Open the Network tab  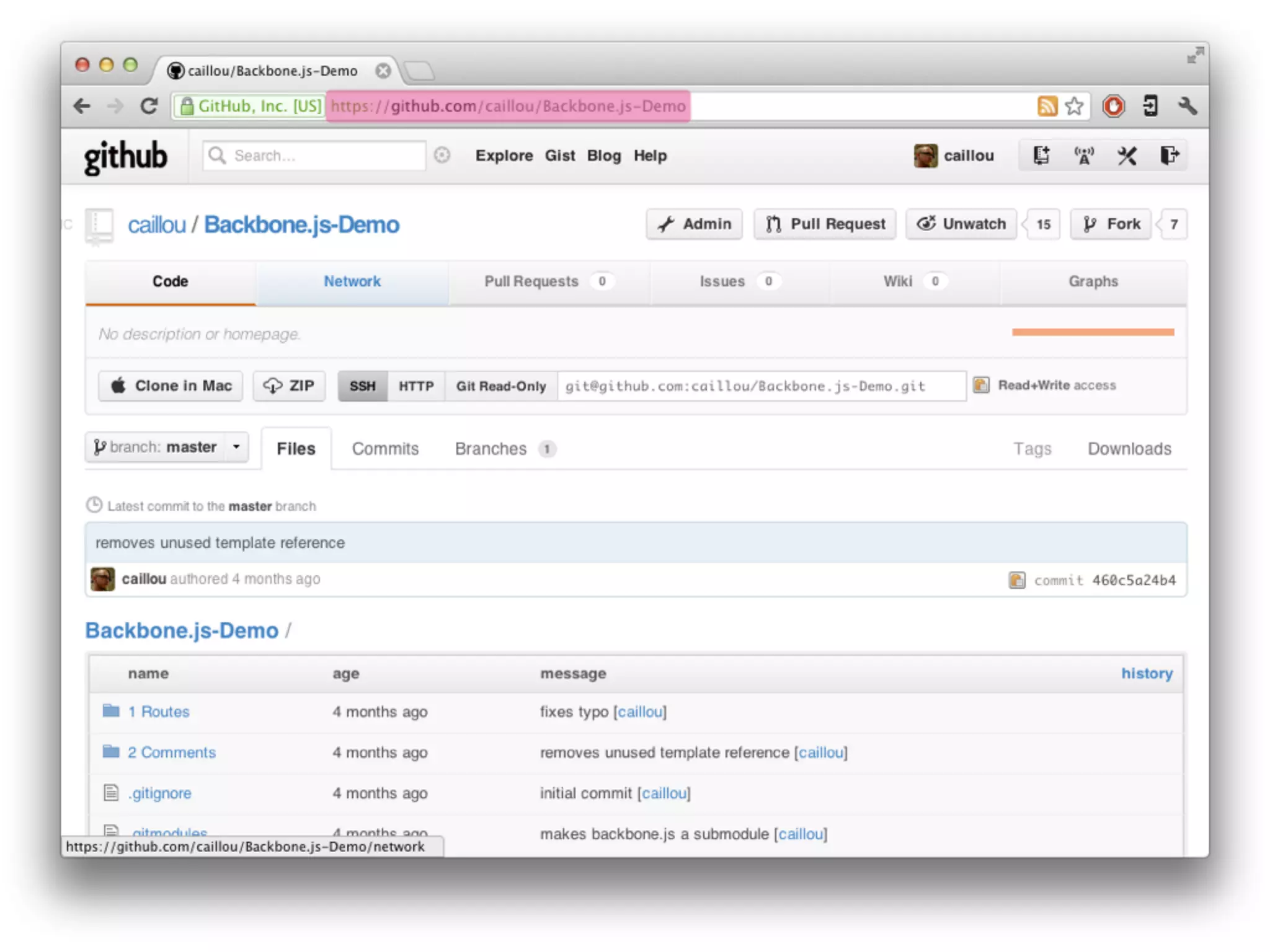352,281
